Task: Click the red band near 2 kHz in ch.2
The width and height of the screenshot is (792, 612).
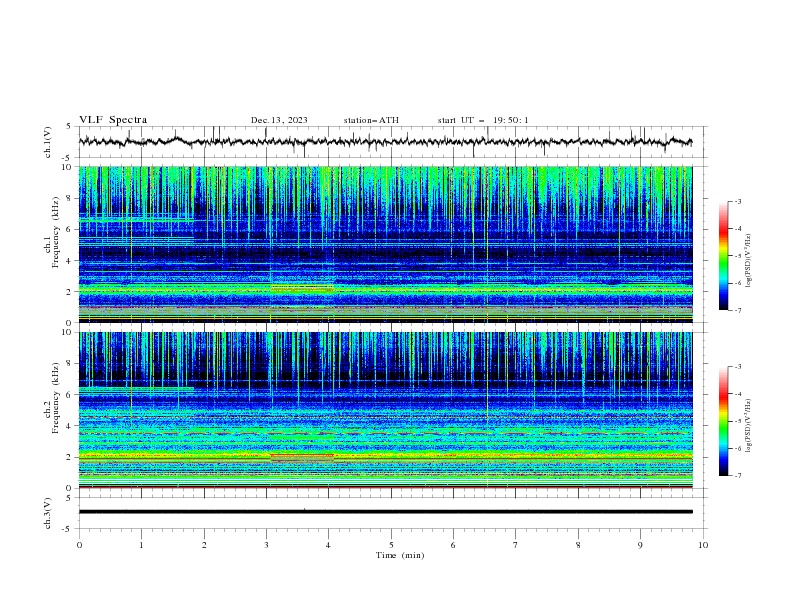Action: point(302,455)
